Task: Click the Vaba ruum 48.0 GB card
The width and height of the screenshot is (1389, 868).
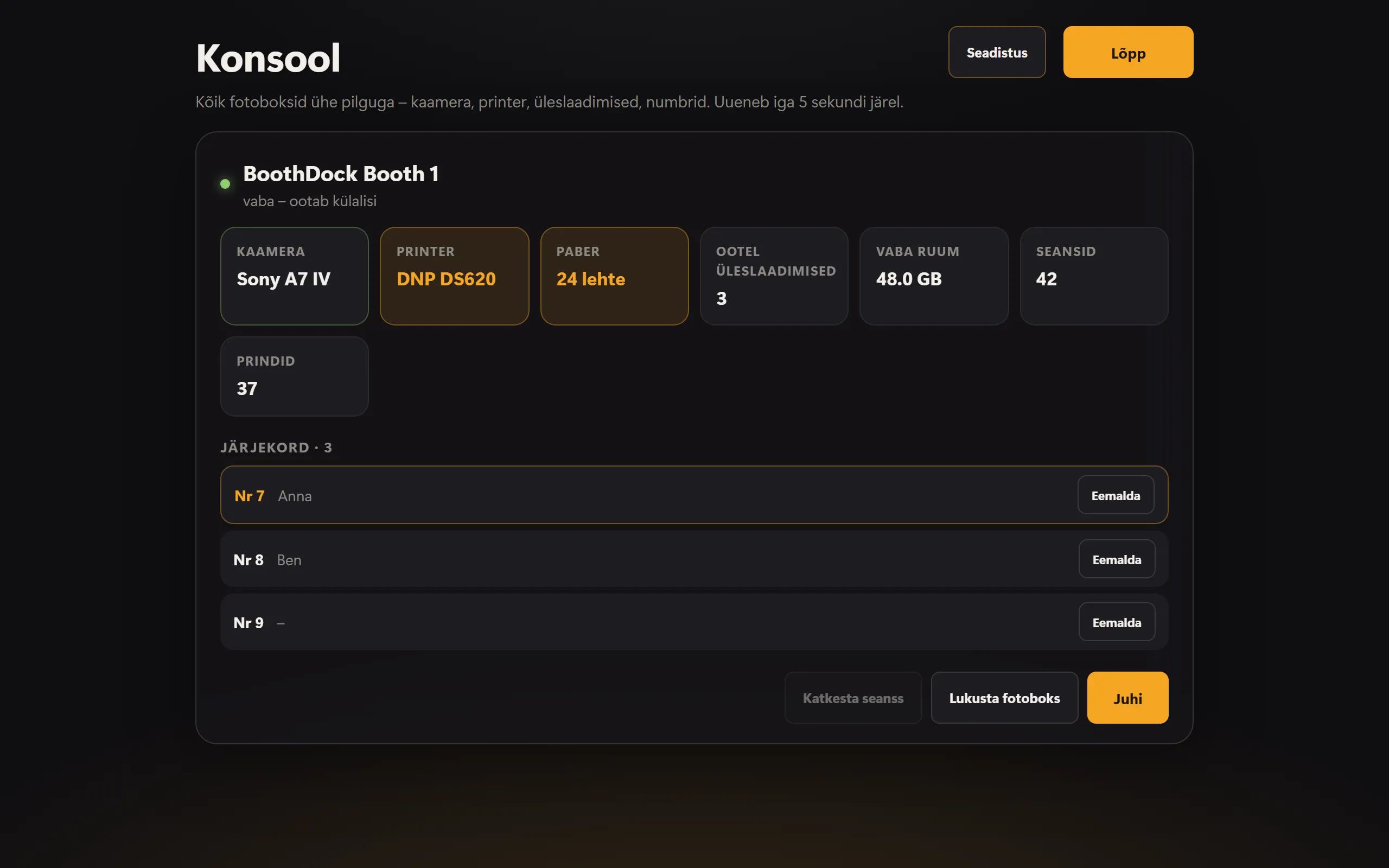Action: [x=934, y=276]
